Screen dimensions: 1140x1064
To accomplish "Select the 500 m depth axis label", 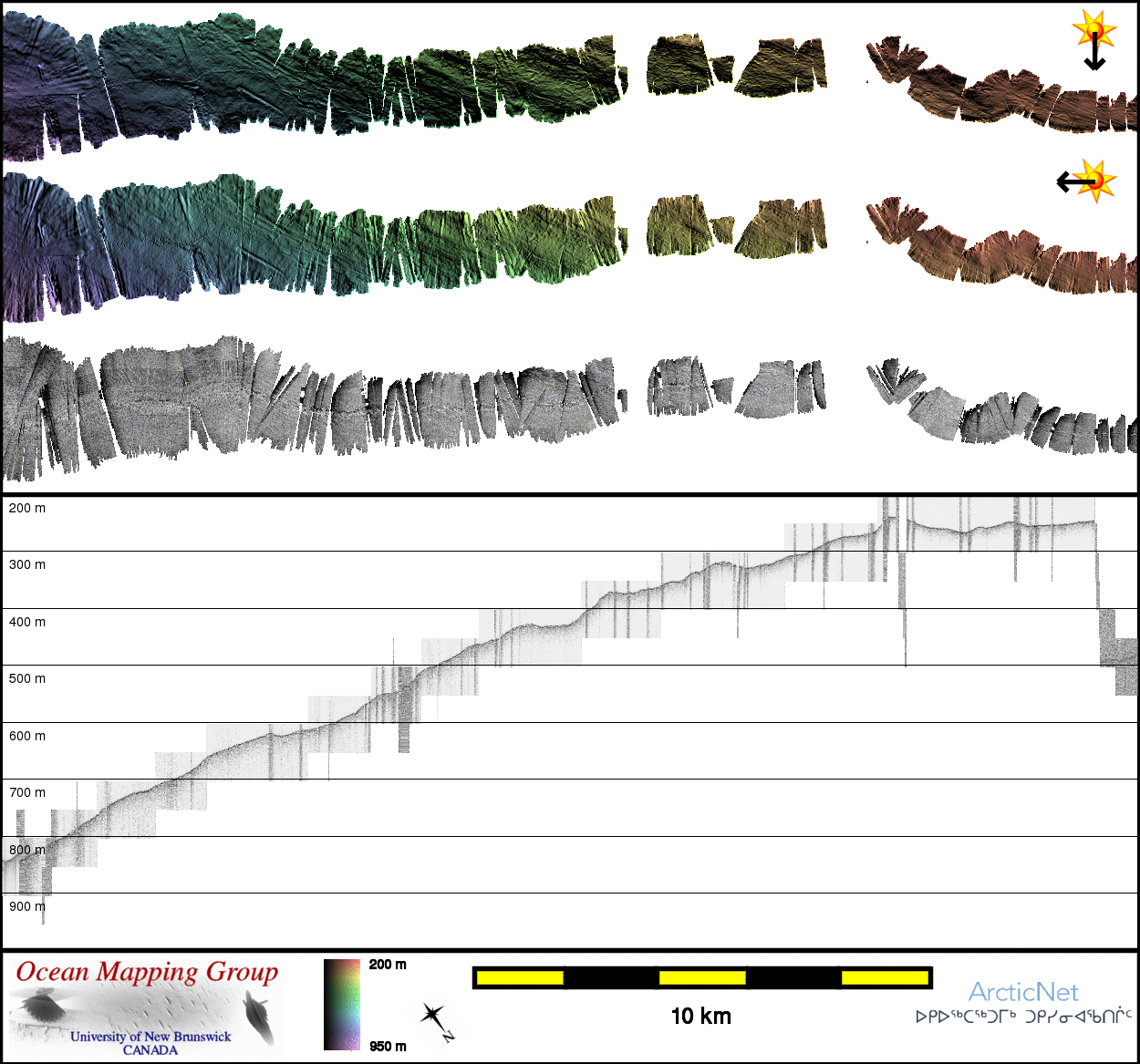I will (27, 678).
